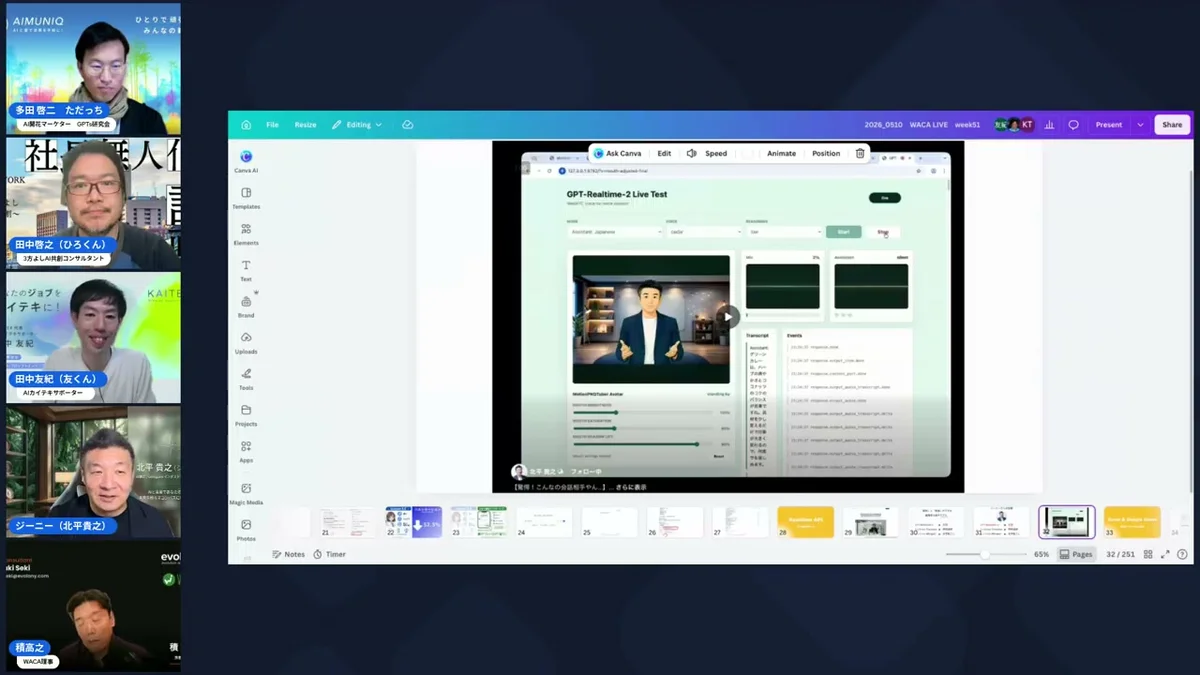The image size is (1200, 675).
Task: Select yellow page 33 thumbnail
Action: coord(1132,522)
